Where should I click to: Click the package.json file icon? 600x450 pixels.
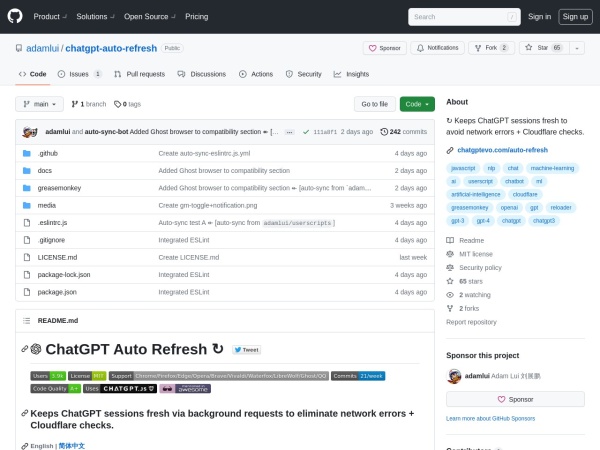click(27, 292)
